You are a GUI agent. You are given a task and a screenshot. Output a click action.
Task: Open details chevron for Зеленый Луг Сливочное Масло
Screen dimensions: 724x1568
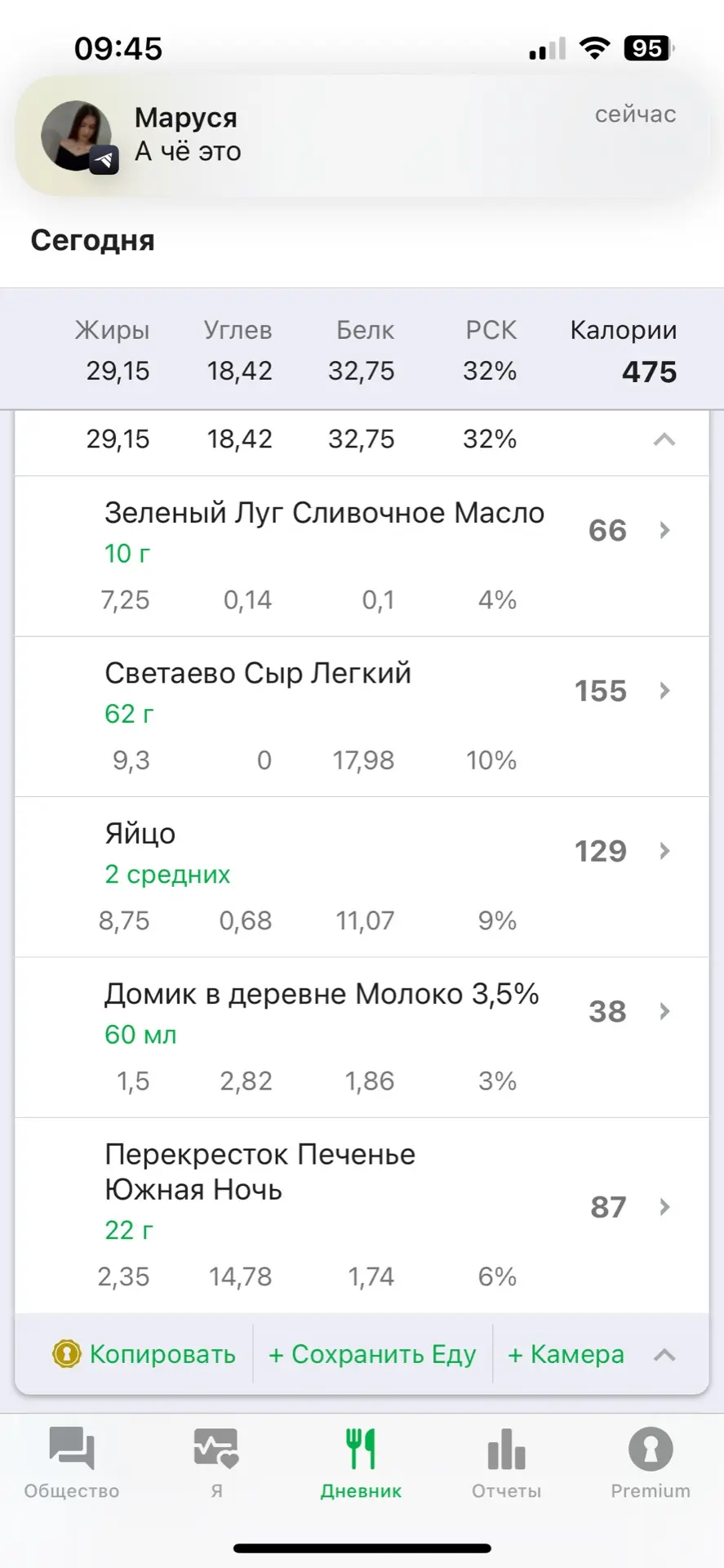point(664,531)
